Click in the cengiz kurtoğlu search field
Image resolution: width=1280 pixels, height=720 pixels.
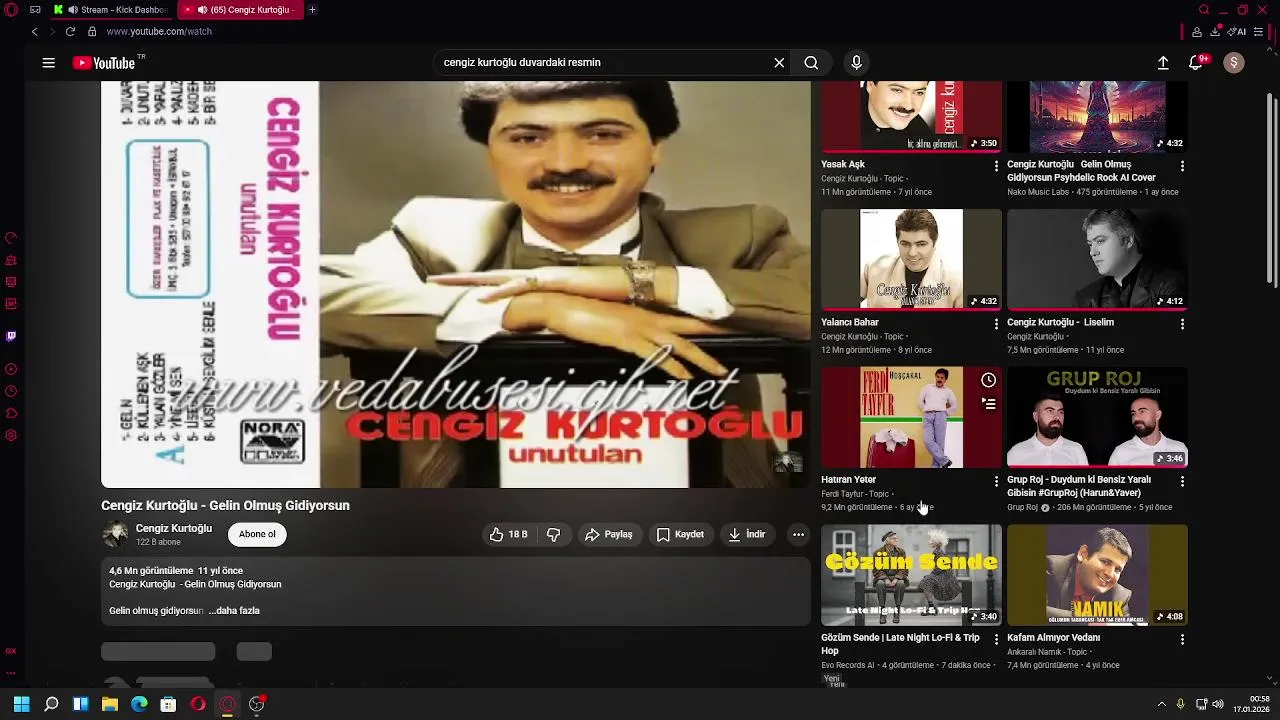pyautogui.click(x=600, y=63)
